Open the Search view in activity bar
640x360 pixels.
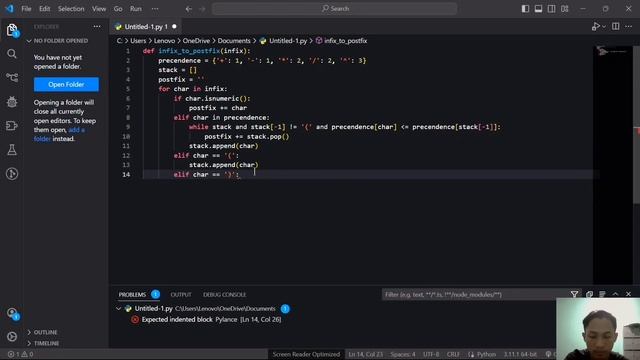pyautogui.click(x=12, y=54)
